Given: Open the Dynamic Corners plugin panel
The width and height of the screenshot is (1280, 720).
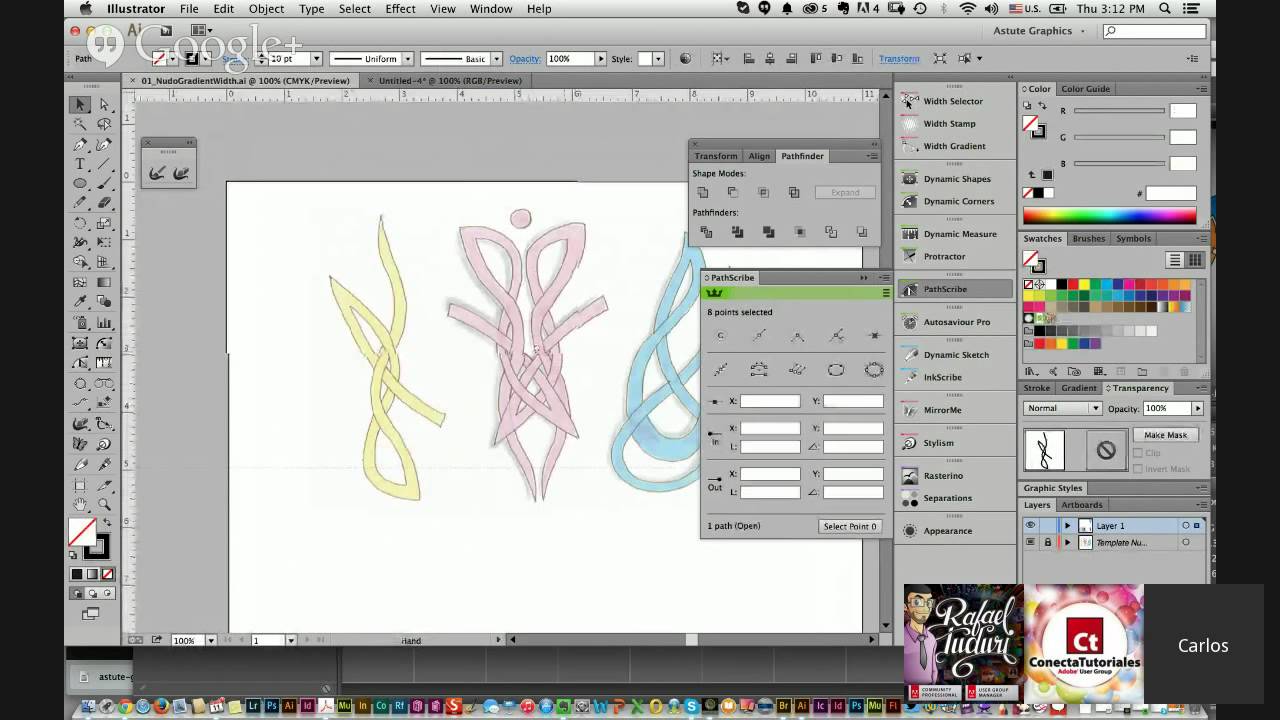Looking at the screenshot, I should click(954, 201).
